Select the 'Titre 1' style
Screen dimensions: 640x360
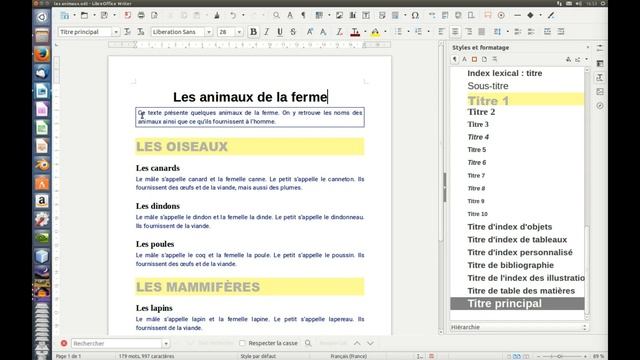click(x=517, y=100)
